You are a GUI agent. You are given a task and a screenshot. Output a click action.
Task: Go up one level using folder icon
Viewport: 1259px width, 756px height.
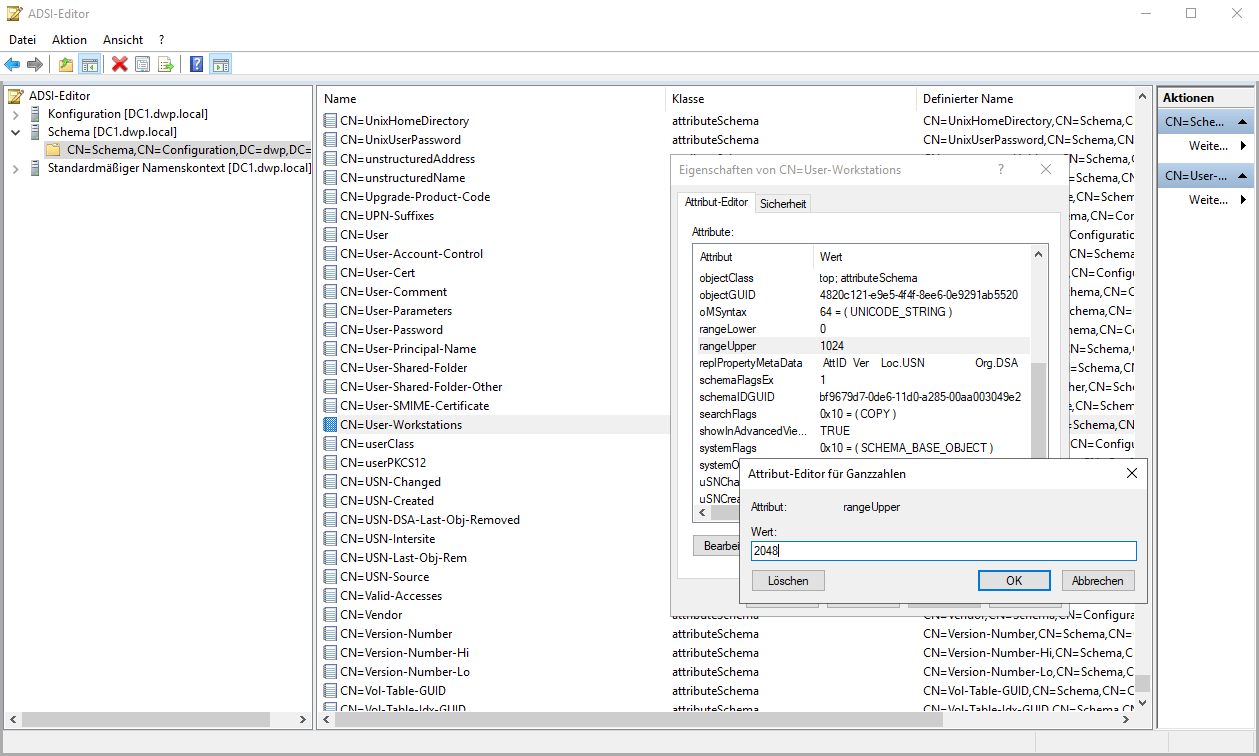66,65
